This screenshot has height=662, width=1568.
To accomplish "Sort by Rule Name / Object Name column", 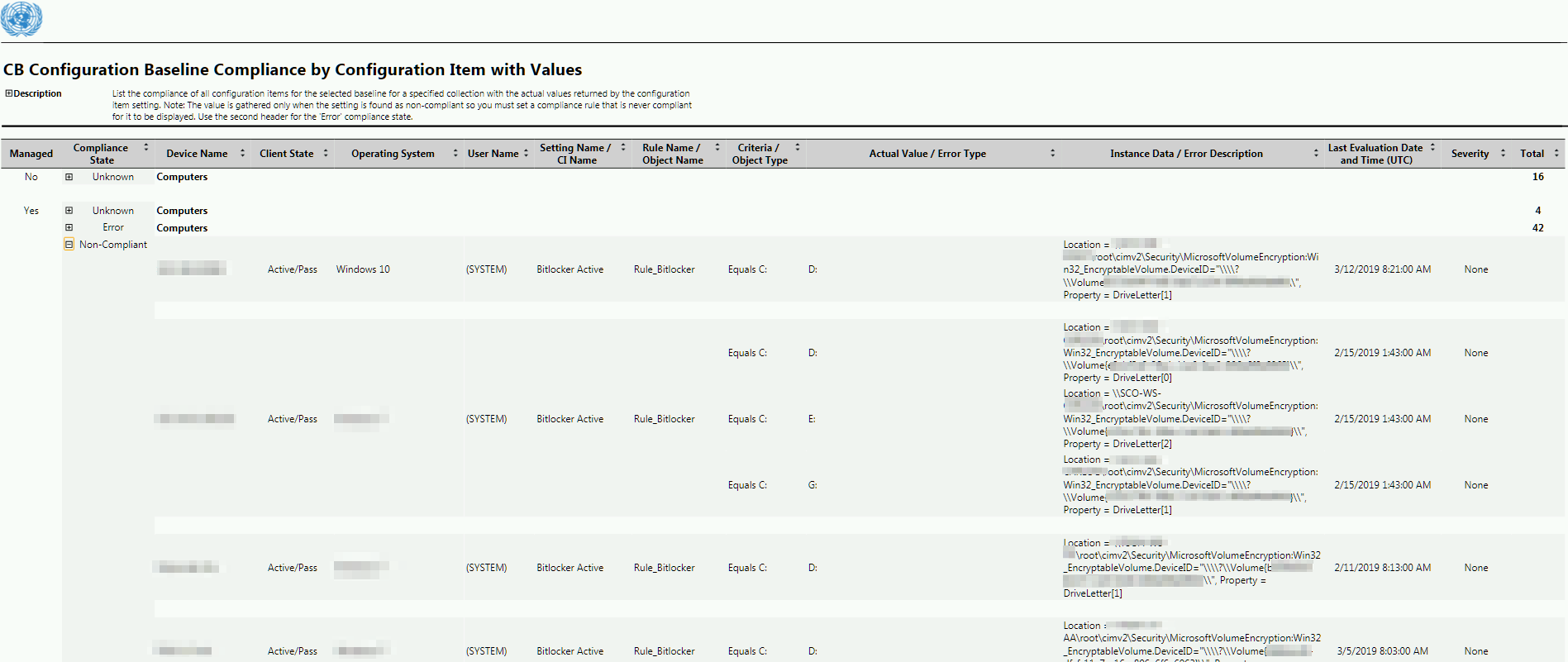I will pyautogui.click(x=717, y=148).
